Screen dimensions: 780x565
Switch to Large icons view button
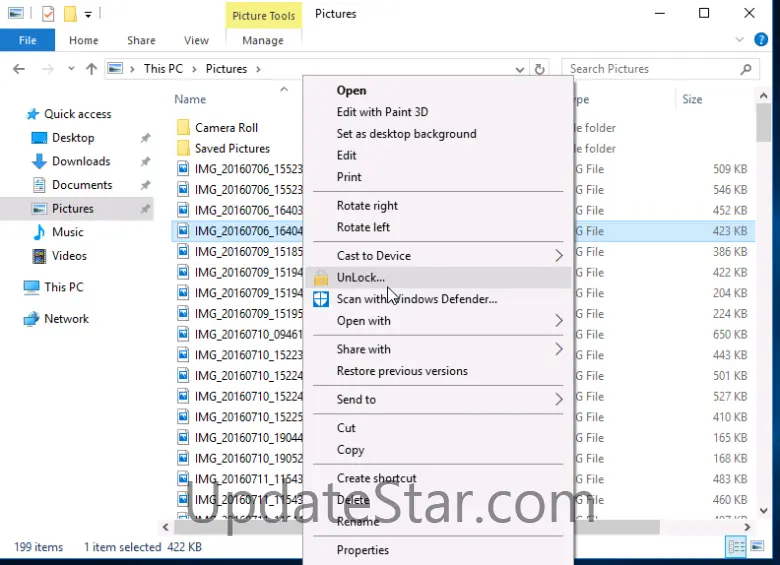pos(757,547)
